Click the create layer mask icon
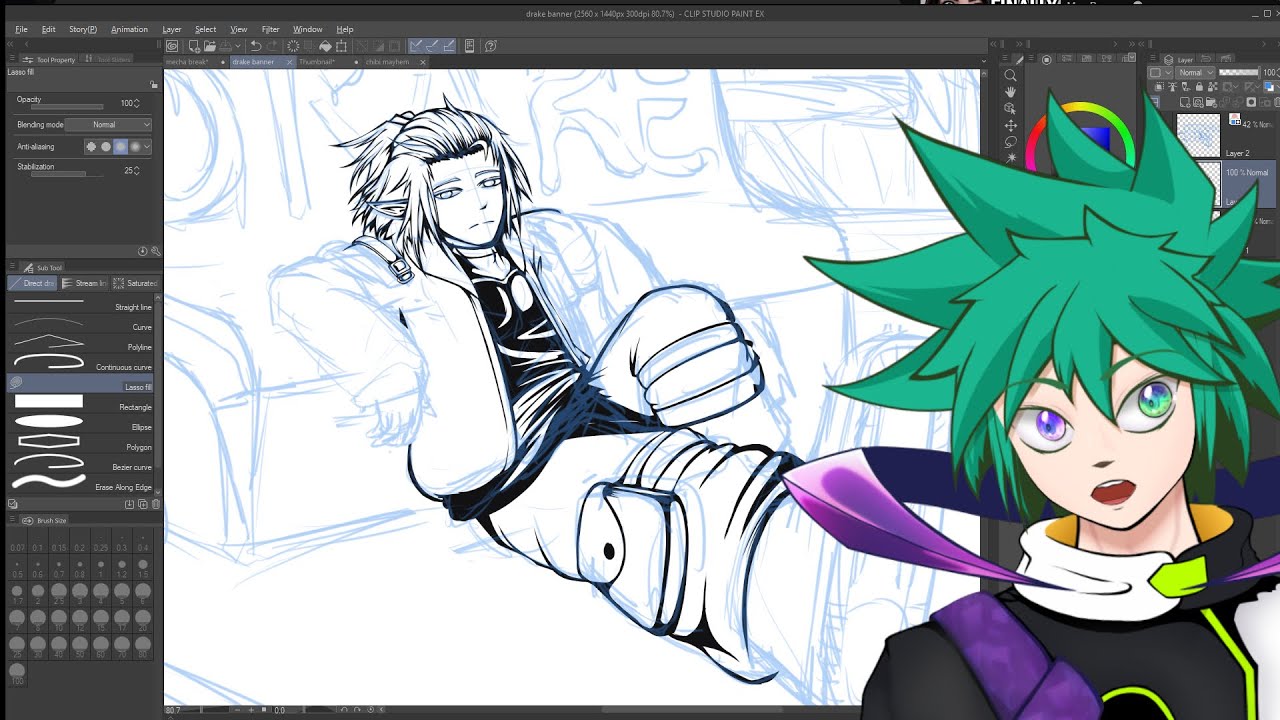This screenshot has width=1280, height=720. pyautogui.click(x=1251, y=103)
